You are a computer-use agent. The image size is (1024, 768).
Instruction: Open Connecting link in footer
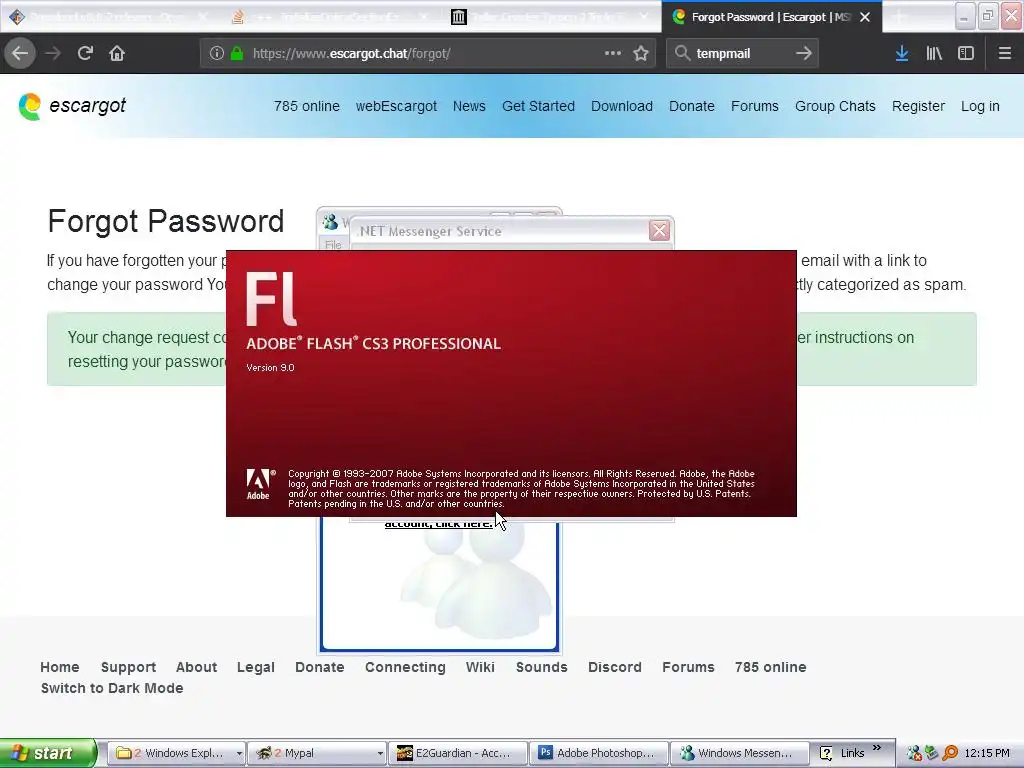tap(405, 667)
